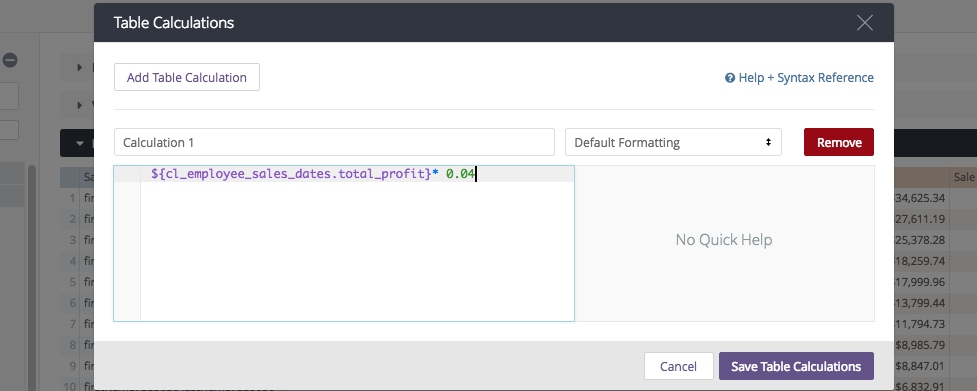The image size is (977, 391).
Task: Click the dimmed minus circle icon
Action: point(10,60)
